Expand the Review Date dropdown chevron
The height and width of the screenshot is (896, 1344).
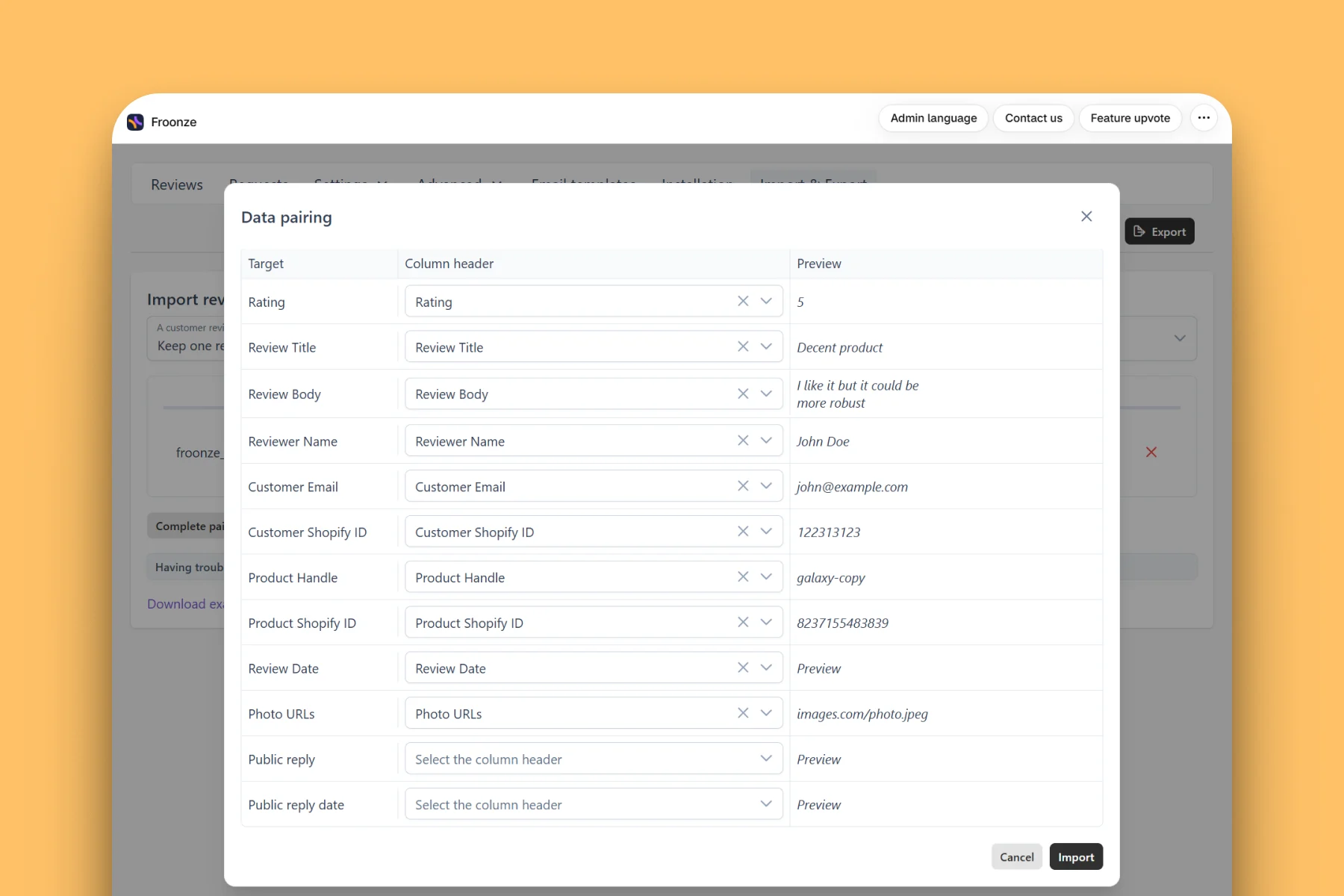[766, 668]
